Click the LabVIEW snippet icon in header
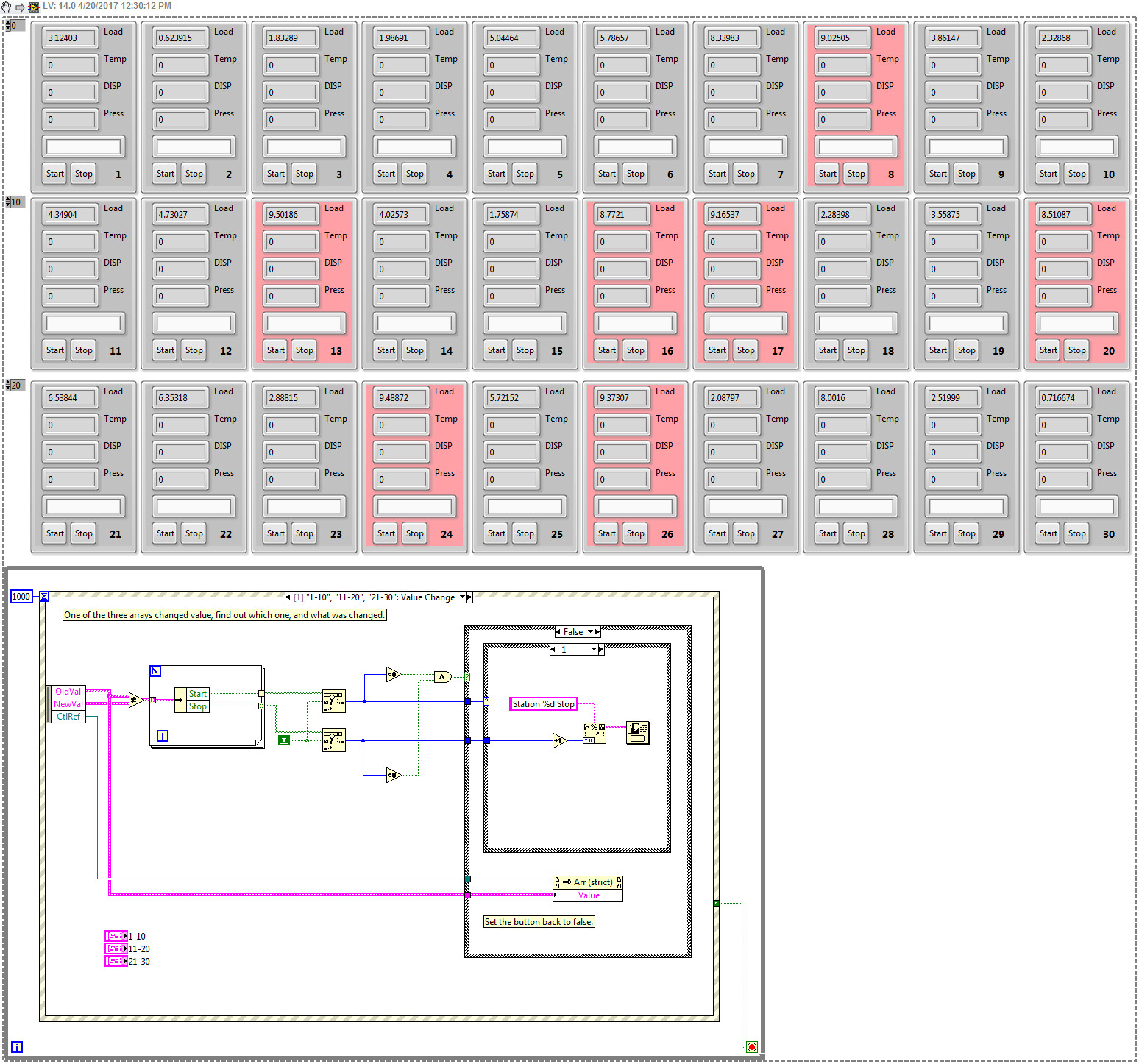Viewport: 1139px width, 1064px height. [x=34, y=7]
